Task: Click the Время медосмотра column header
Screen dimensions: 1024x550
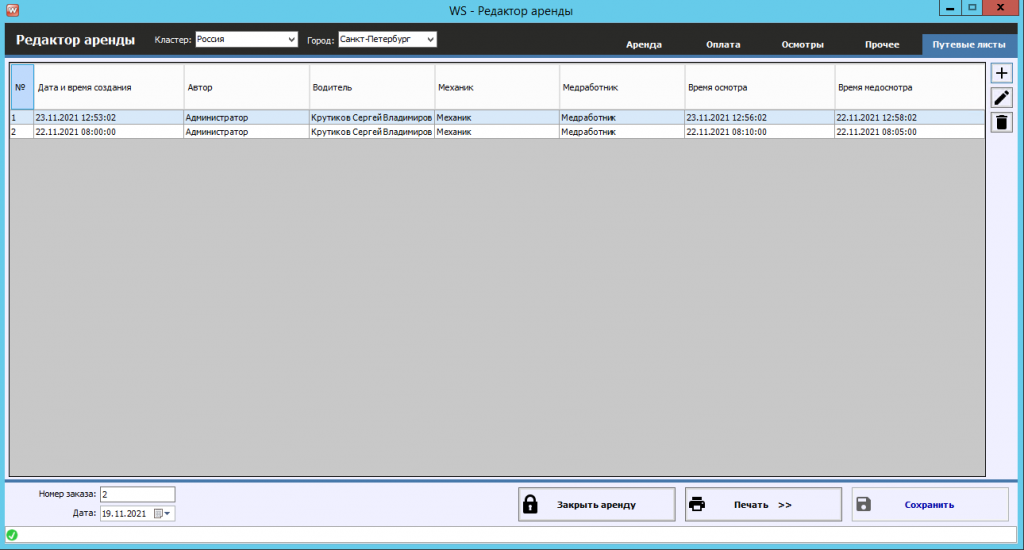Action: [910, 87]
